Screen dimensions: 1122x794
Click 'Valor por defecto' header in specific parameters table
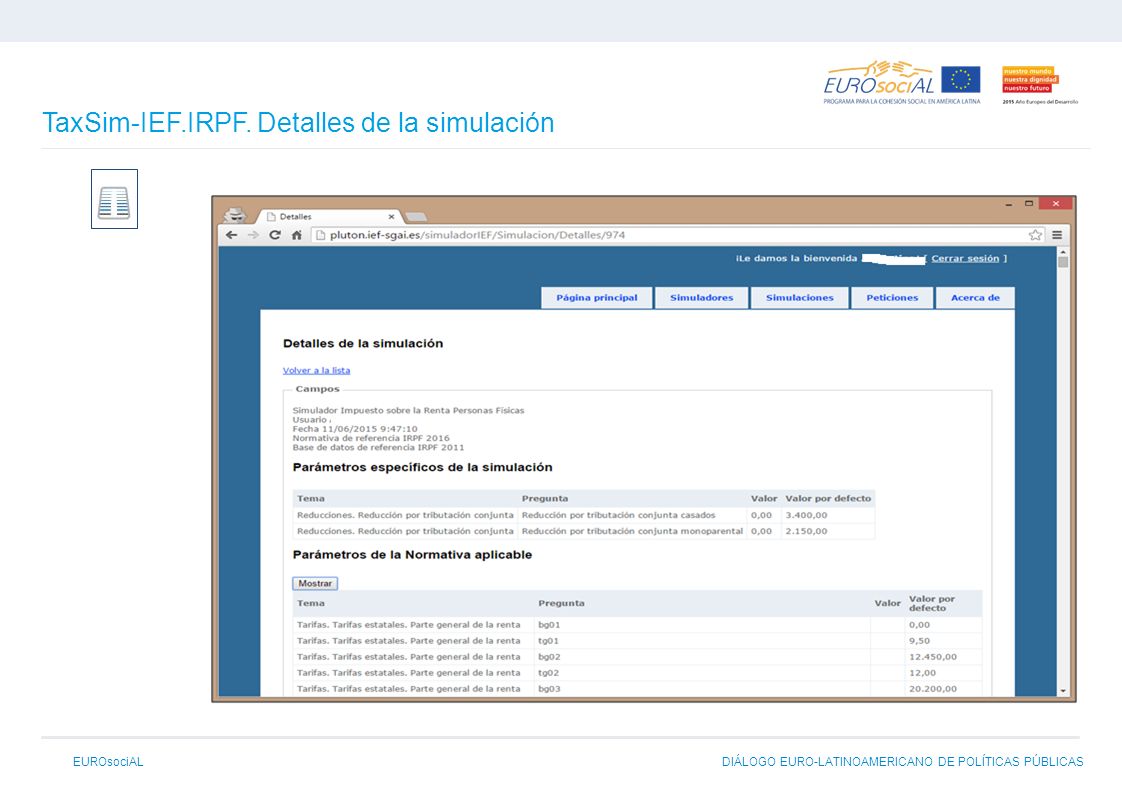coord(828,499)
